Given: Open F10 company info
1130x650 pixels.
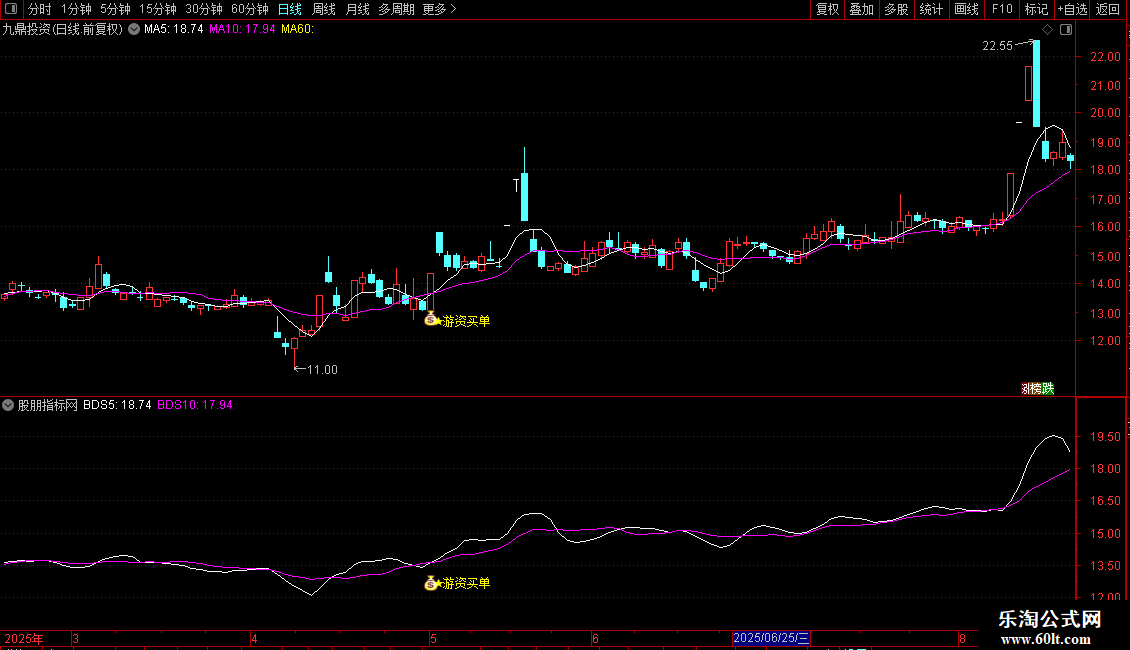Looking at the screenshot, I should [1002, 9].
